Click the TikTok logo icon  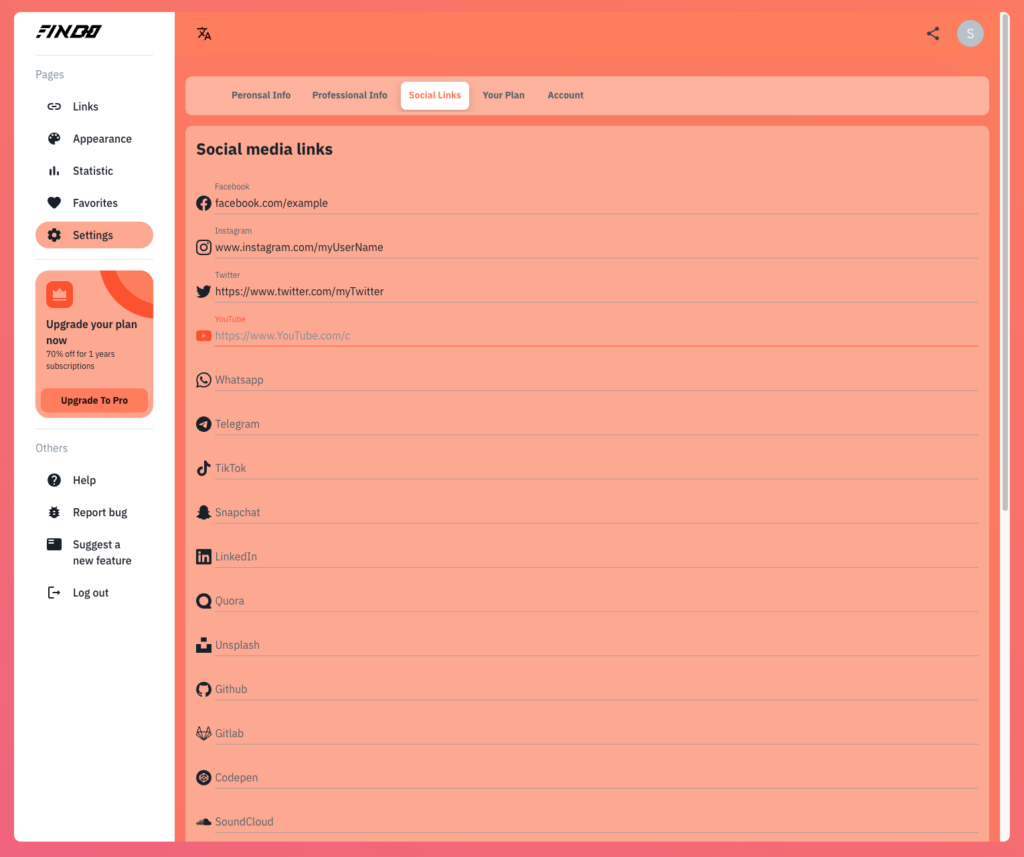[204, 468]
